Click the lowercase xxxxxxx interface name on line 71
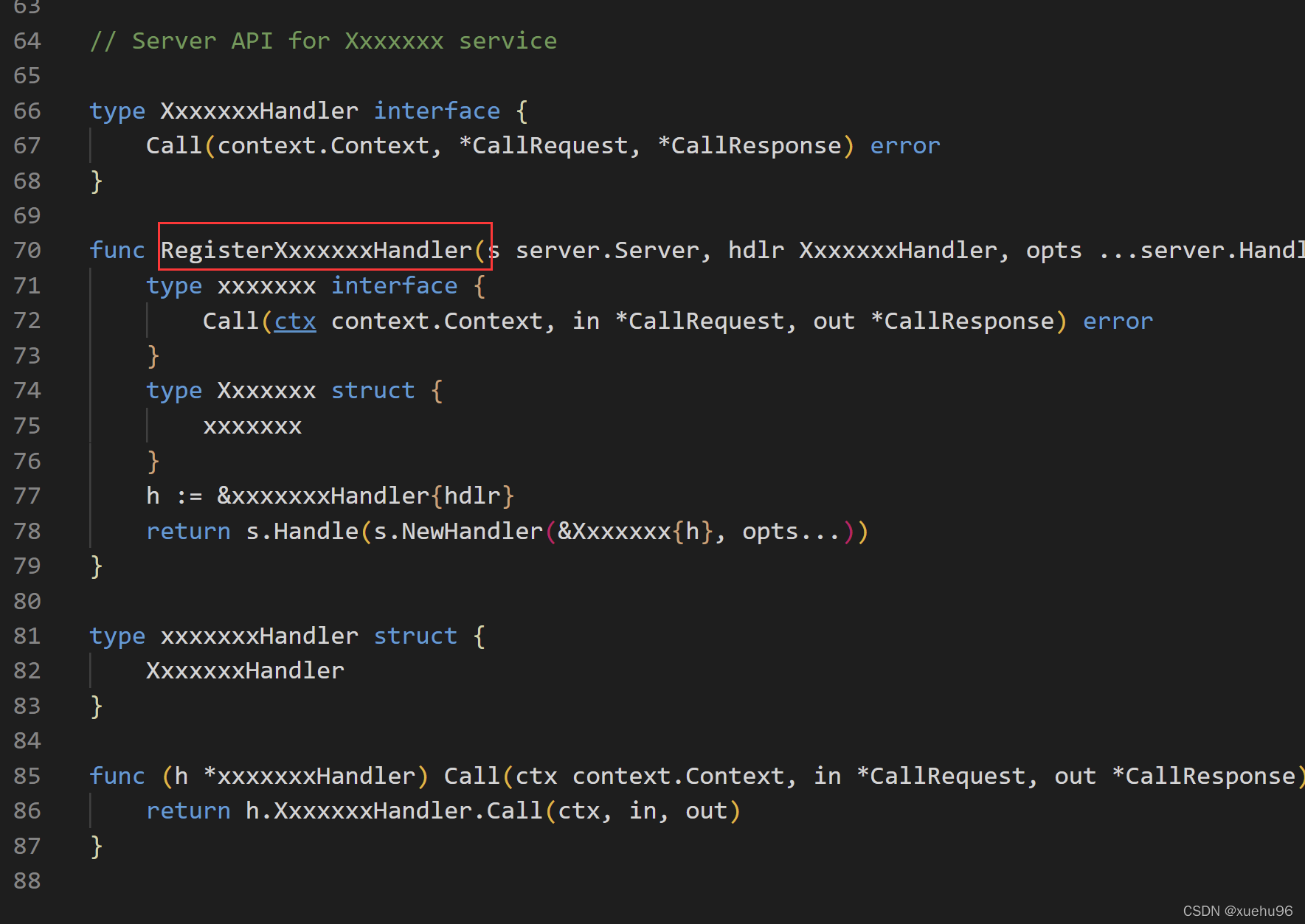 [x=267, y=285]
